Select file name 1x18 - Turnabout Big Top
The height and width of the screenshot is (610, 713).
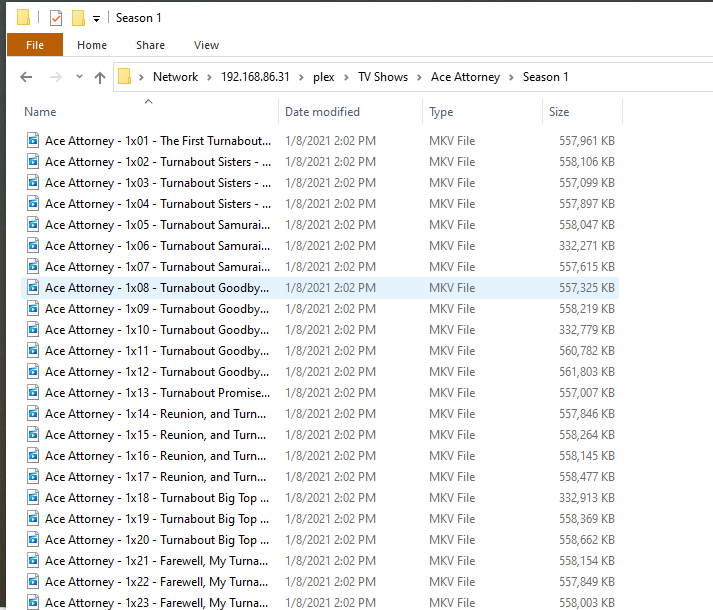coord(157,498)
